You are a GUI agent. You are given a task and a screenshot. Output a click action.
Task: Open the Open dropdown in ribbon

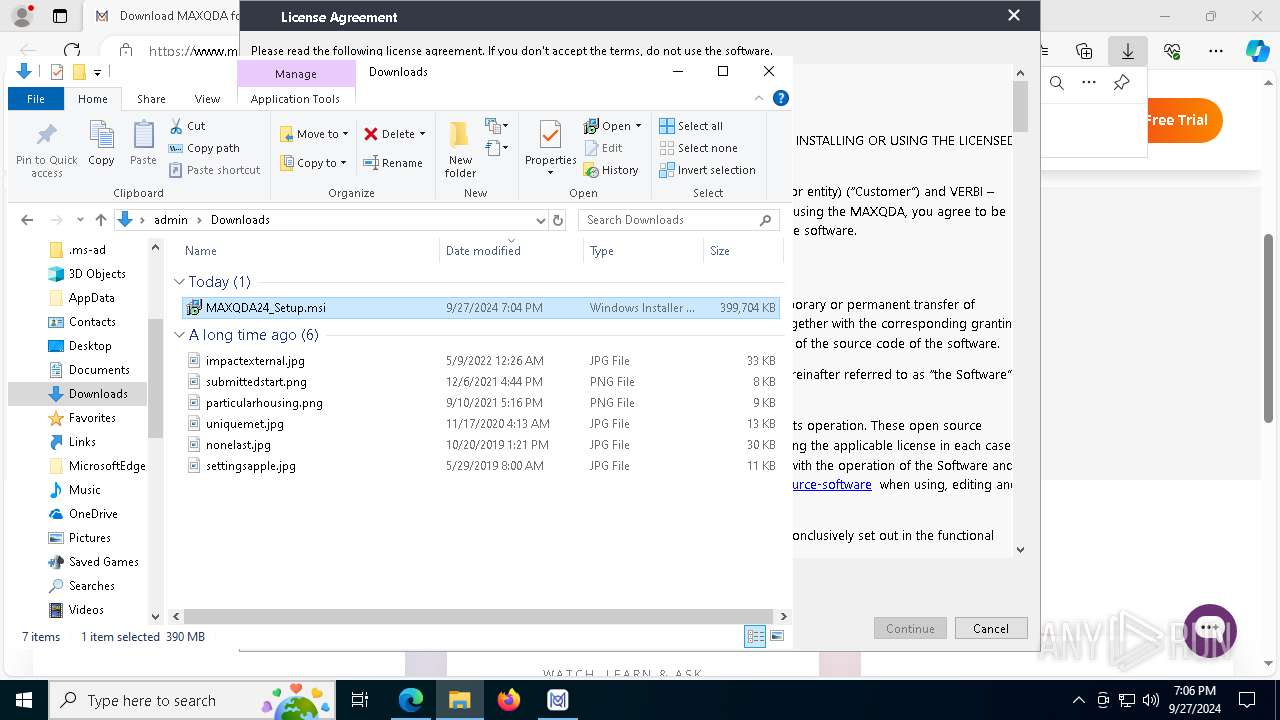[x=612, y=126]
